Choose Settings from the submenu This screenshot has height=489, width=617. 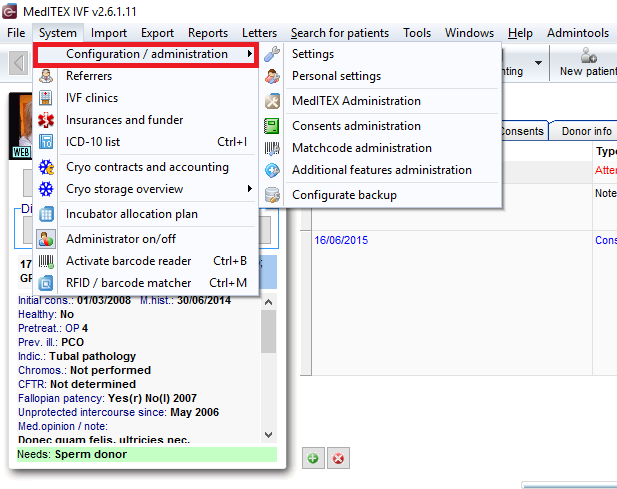[x=381, y=54]
